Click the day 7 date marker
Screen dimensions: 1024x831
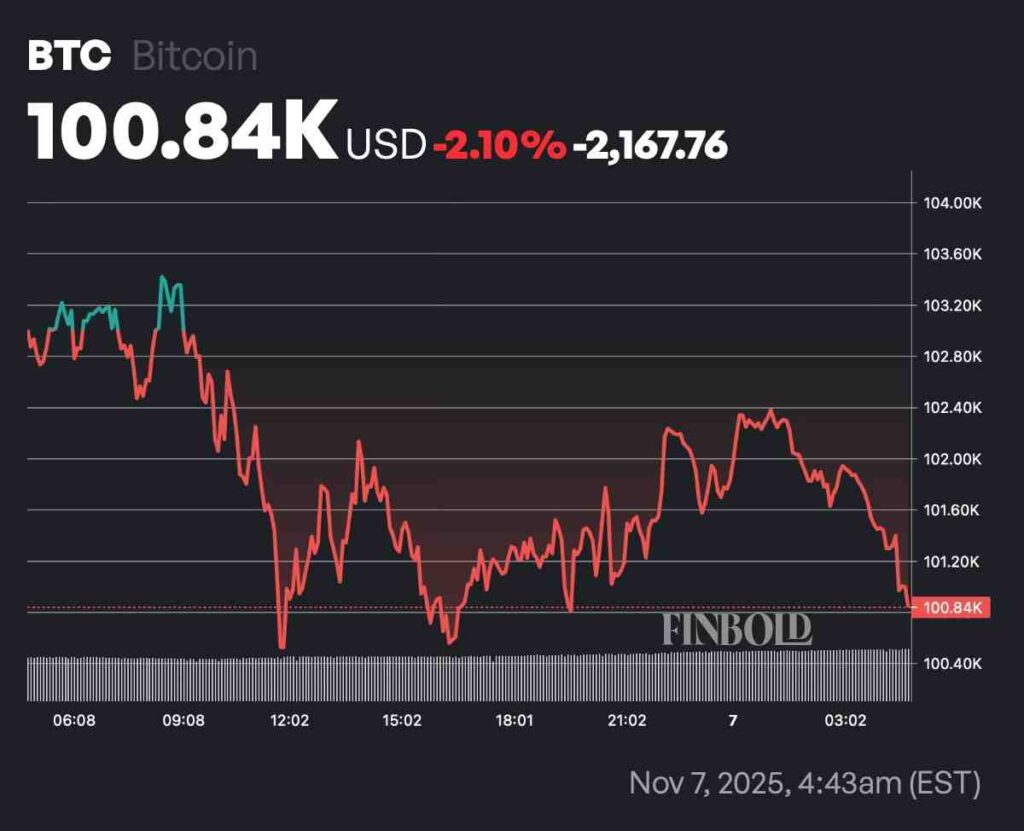732,721
